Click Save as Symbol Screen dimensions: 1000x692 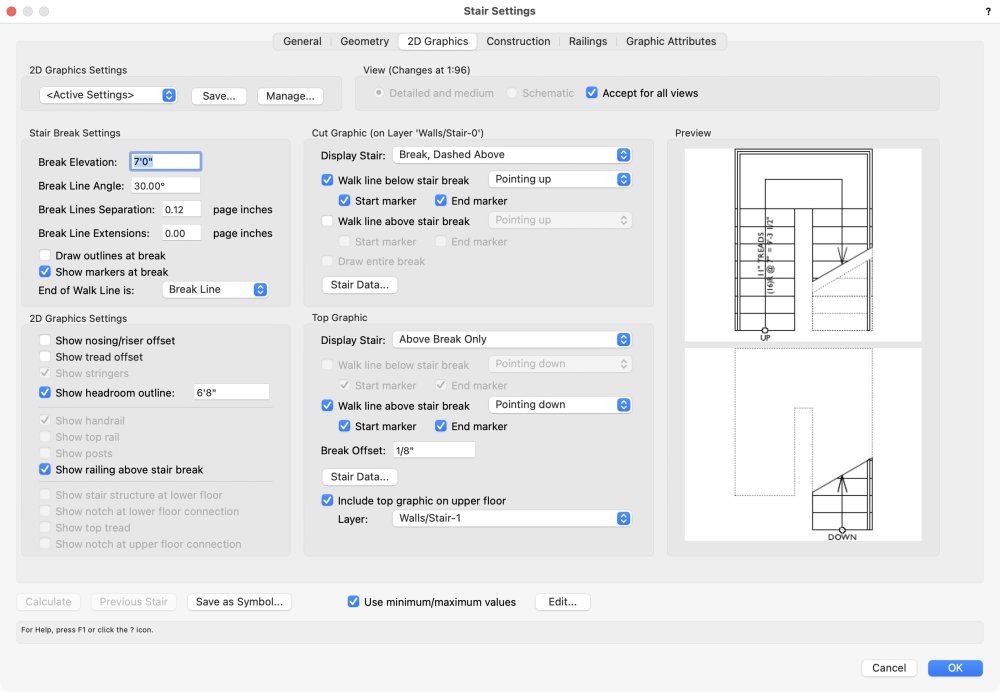pos(239,601)
